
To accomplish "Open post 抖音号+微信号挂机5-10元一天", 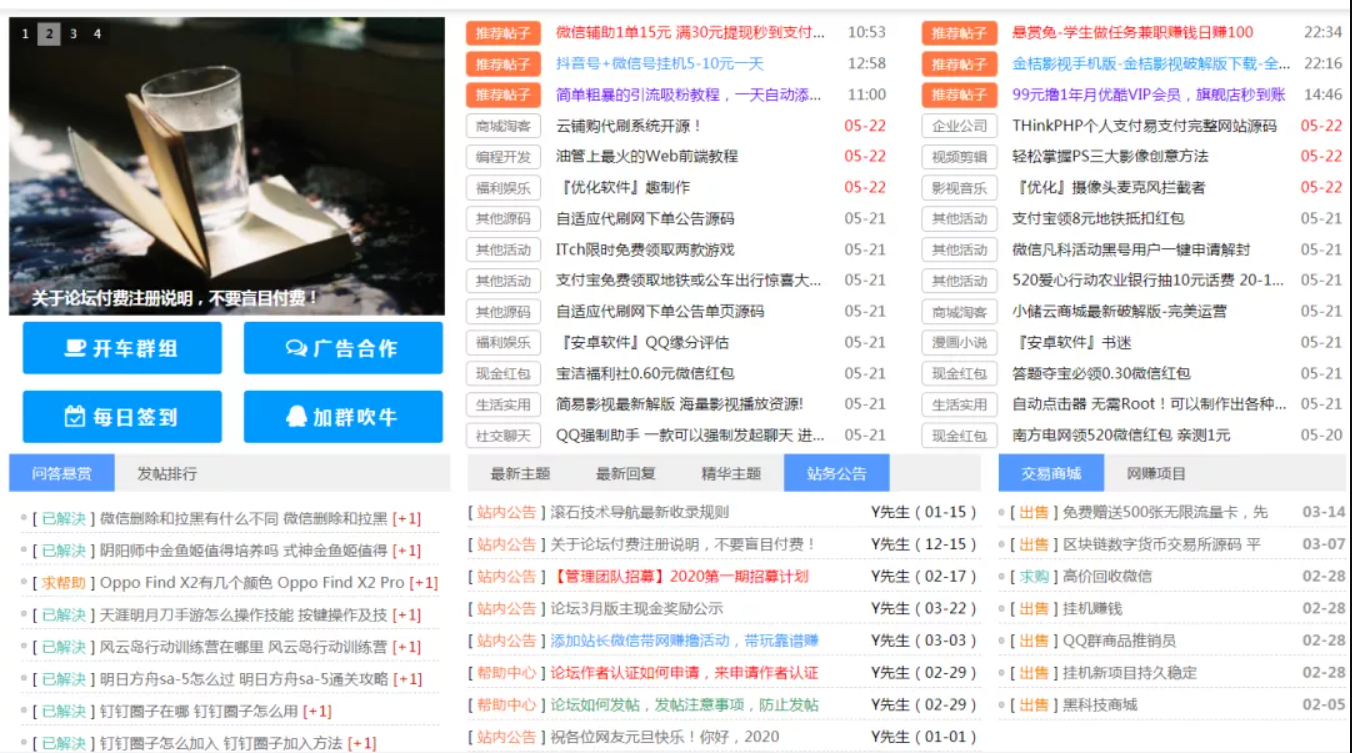I will (x=660, y=63).
